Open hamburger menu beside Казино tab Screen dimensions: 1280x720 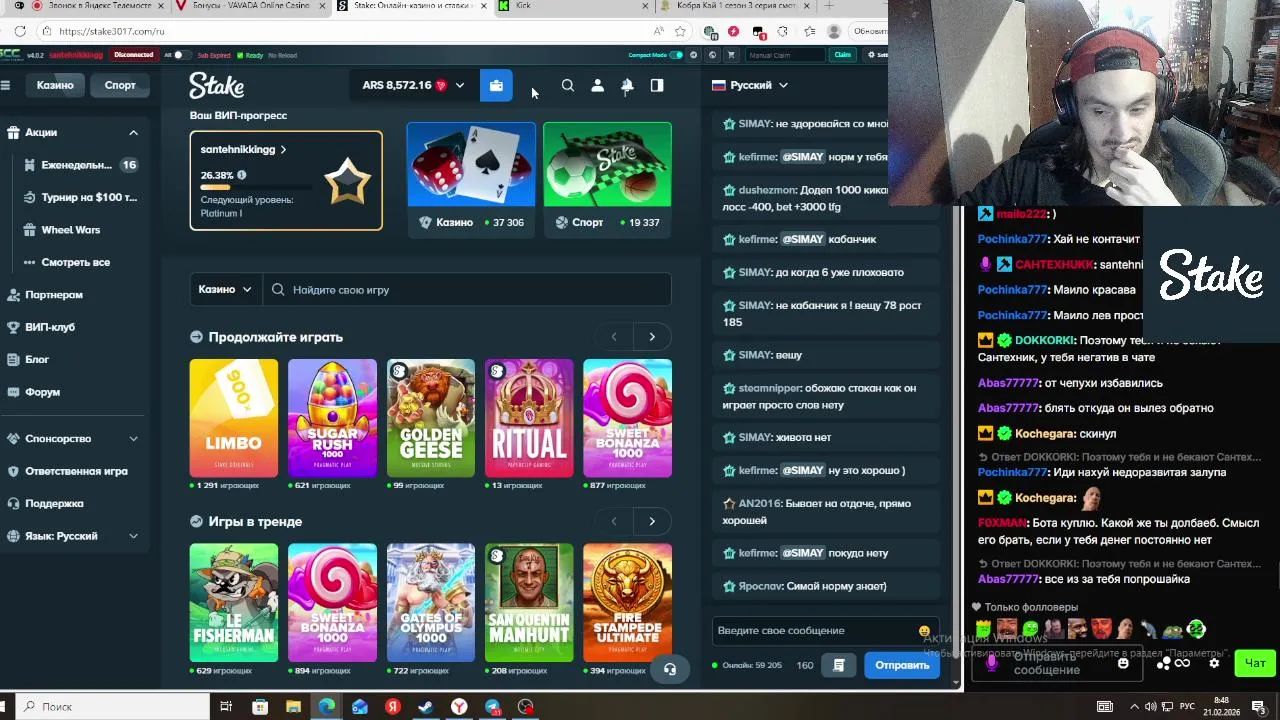(x=5, y=85)
